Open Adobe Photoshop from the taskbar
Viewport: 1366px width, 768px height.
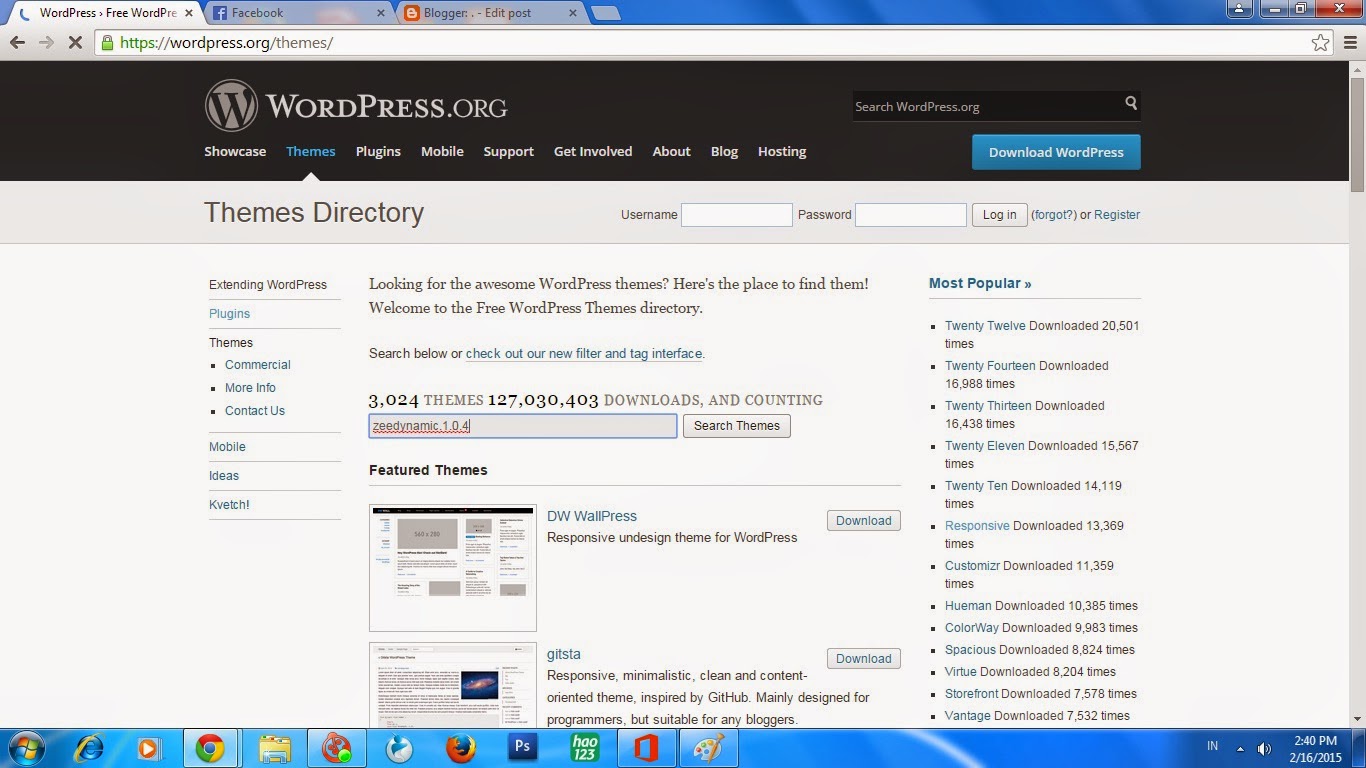pyautogui.click(x=522, y=748)
